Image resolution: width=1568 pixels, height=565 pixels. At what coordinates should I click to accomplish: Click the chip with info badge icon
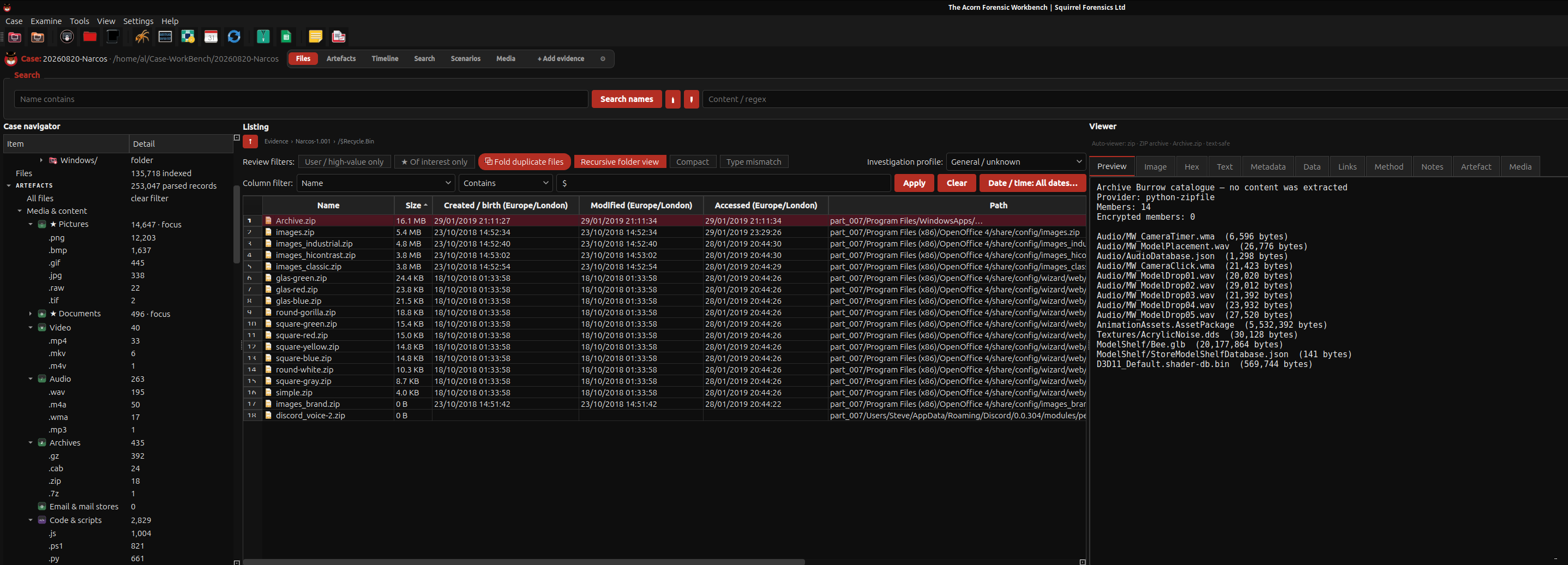pyautogui.click(x=188, y=37)
